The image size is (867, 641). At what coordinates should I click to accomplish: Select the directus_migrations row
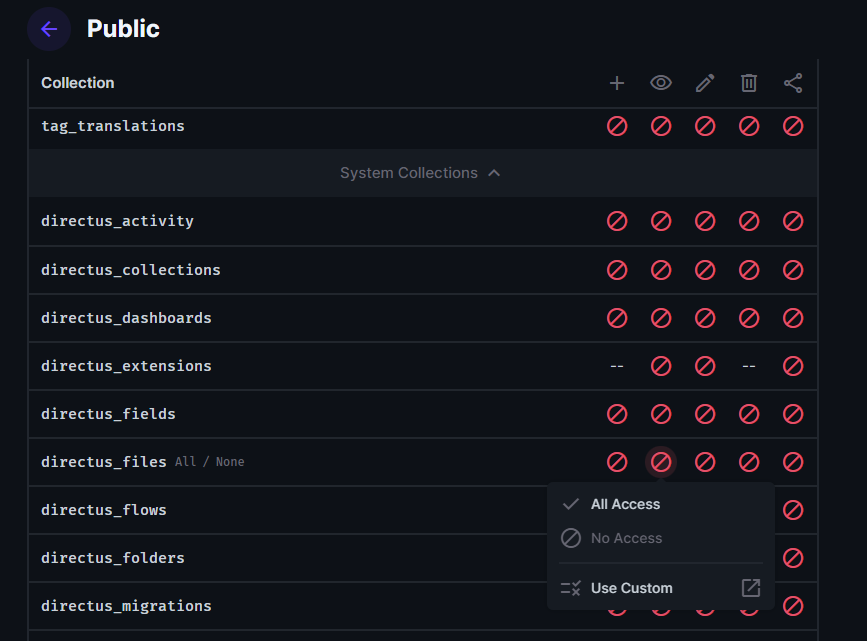125,606
